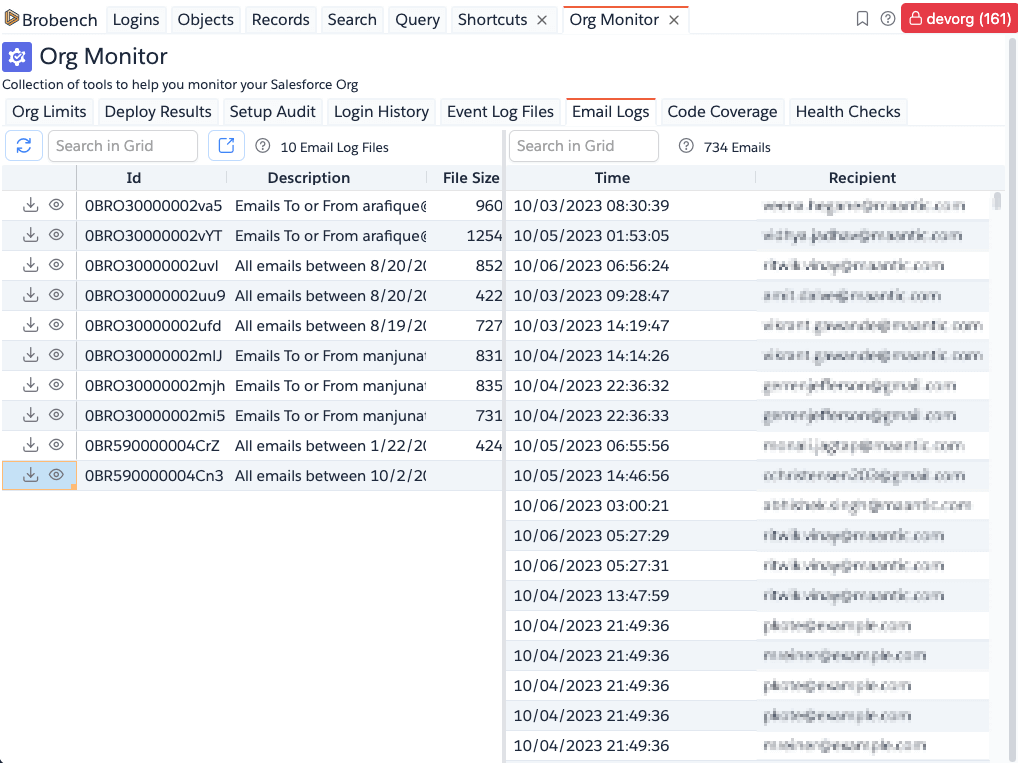Open the Objects tab

(x=205, y=19)
